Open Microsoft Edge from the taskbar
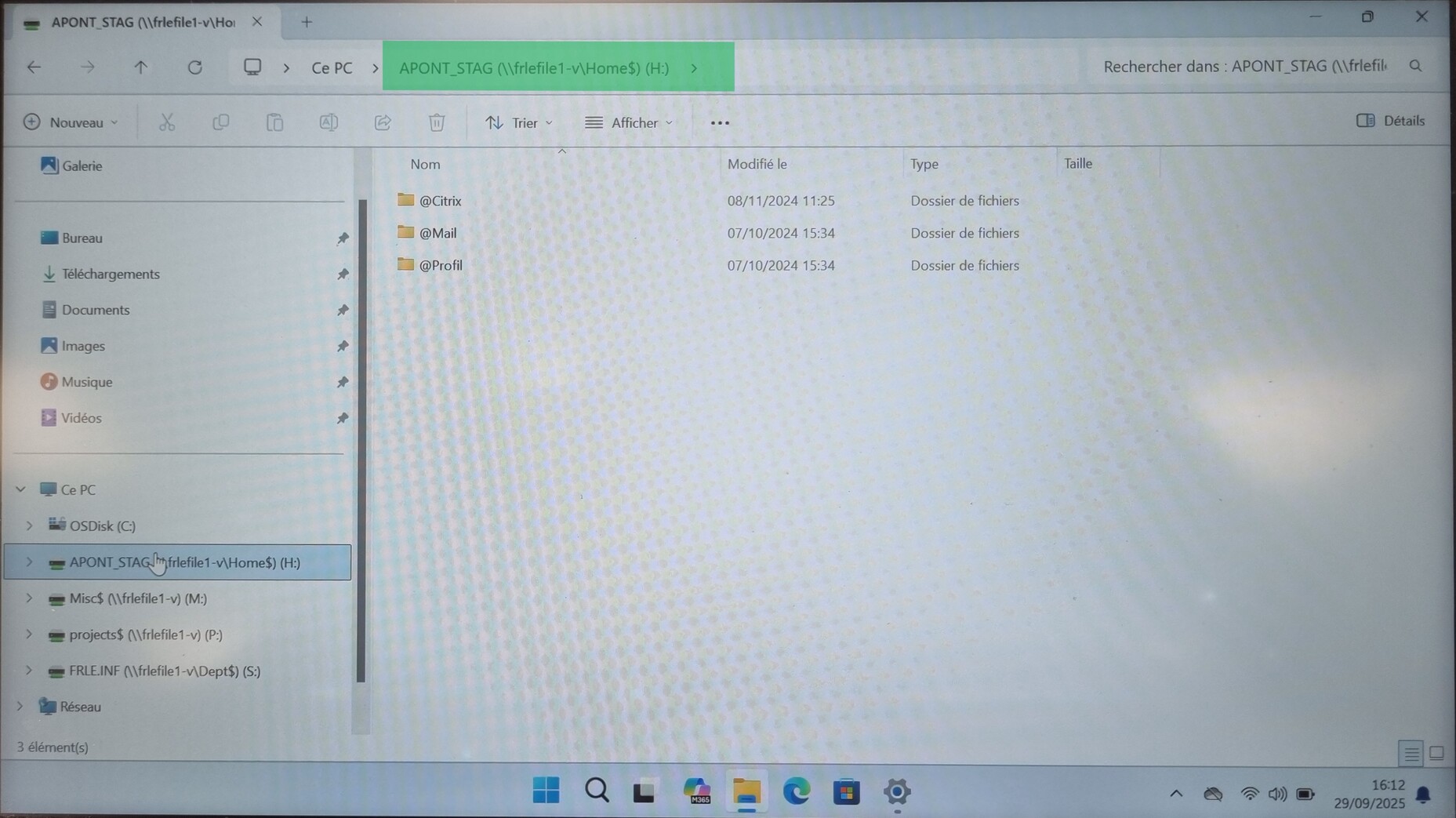 pos(797,791)
